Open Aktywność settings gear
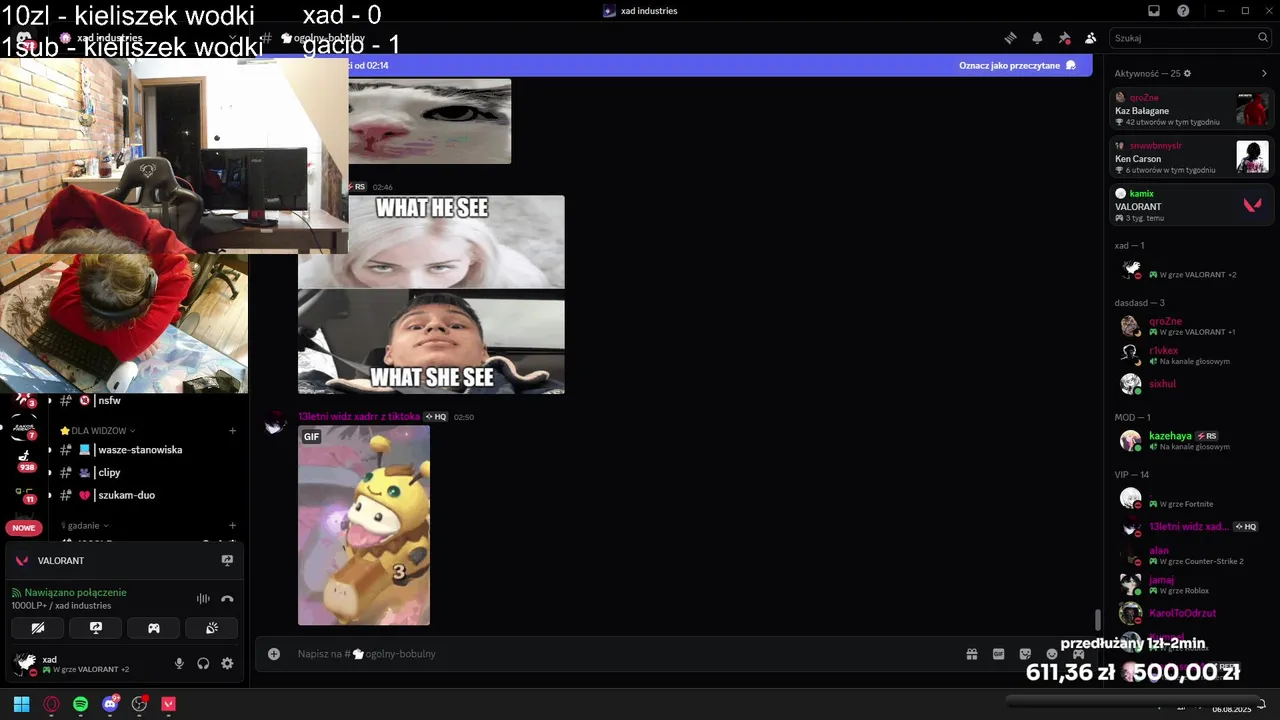The height and width of the screenshot is (720, 1280). click(1187, 73)
